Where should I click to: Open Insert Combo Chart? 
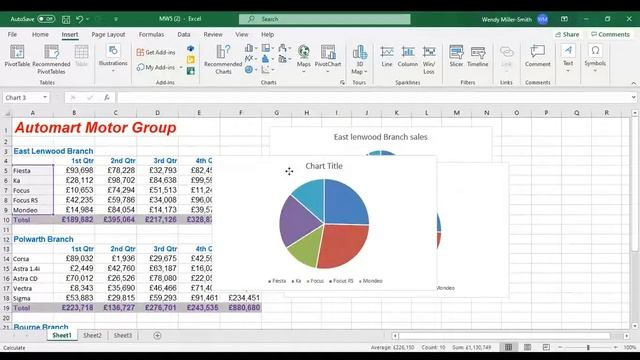pos(284,59)
